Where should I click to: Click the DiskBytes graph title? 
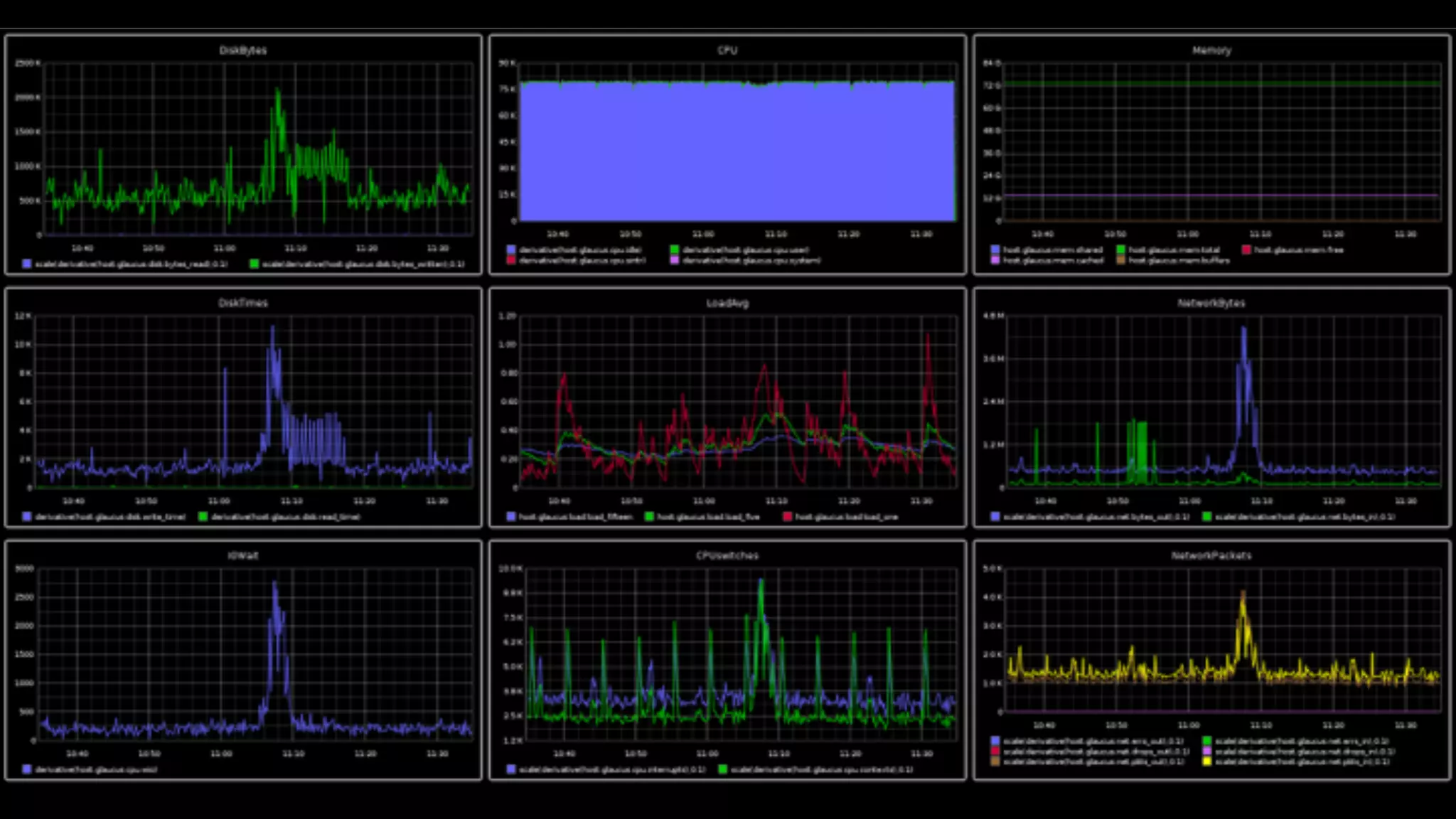(x=242, y=50)
